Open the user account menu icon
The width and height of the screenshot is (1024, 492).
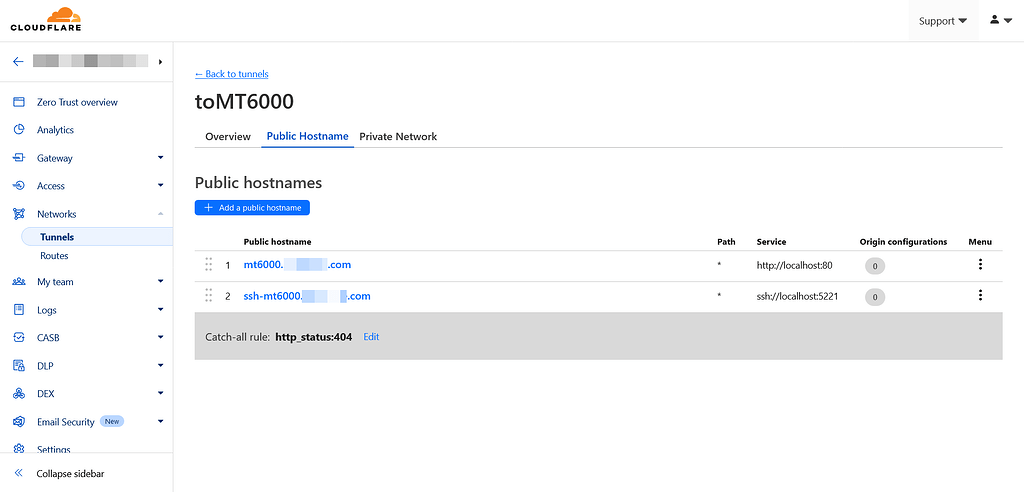(x=1000, y=20)
